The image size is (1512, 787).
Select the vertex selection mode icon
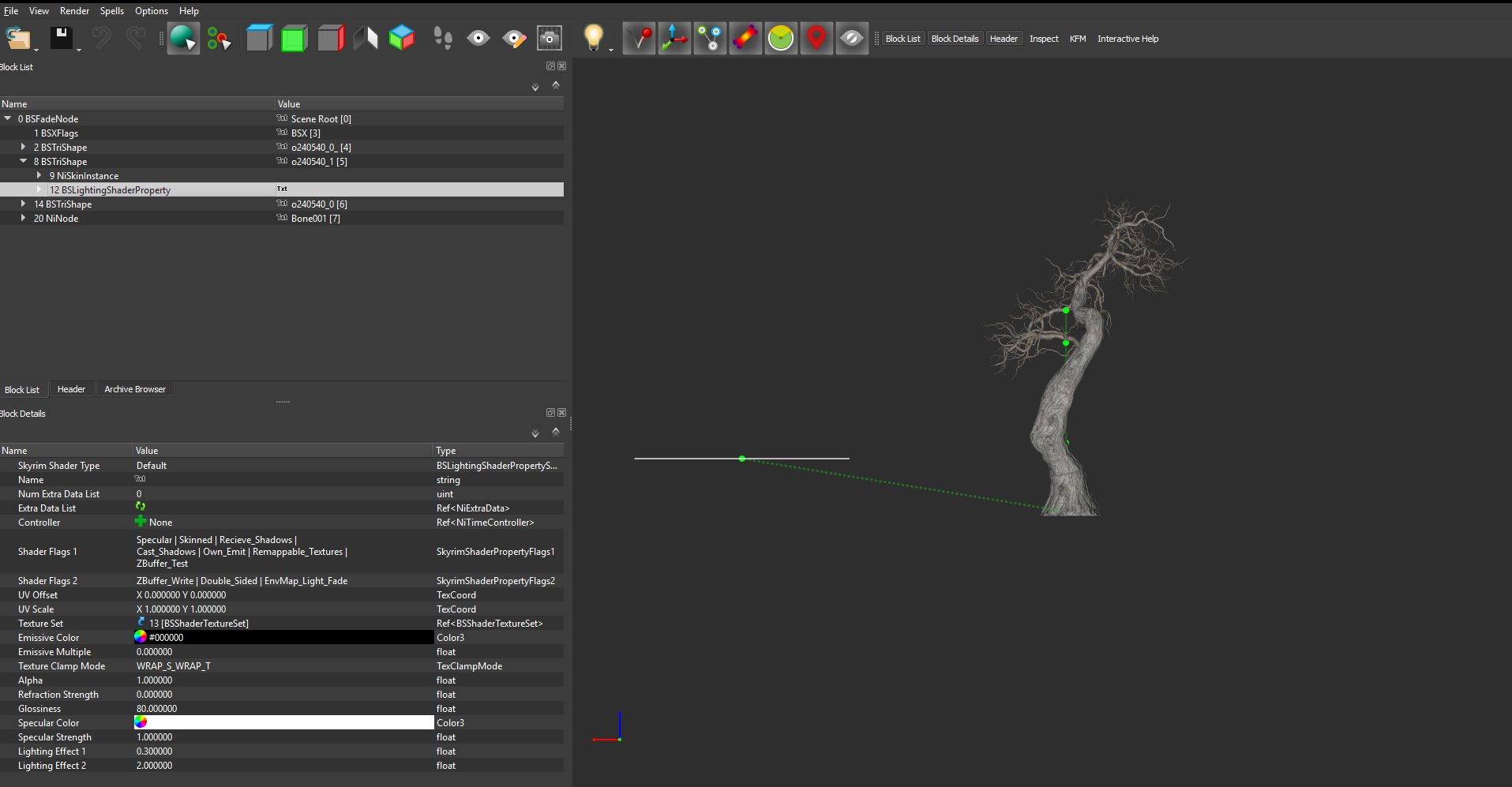click(219, 38)
